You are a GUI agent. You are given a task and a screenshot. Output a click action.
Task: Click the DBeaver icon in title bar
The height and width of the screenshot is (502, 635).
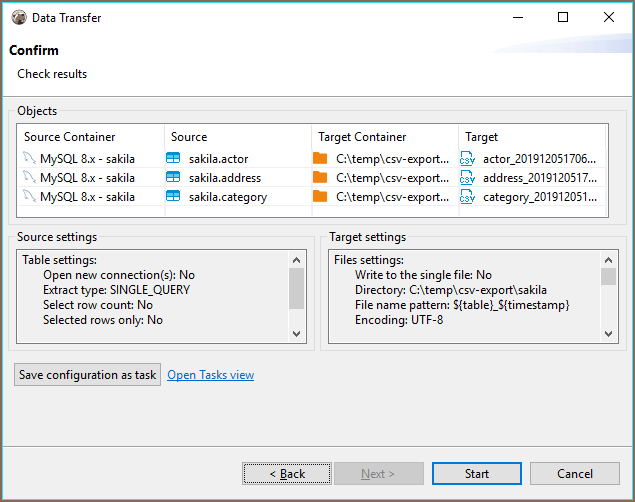coord(19,17)
